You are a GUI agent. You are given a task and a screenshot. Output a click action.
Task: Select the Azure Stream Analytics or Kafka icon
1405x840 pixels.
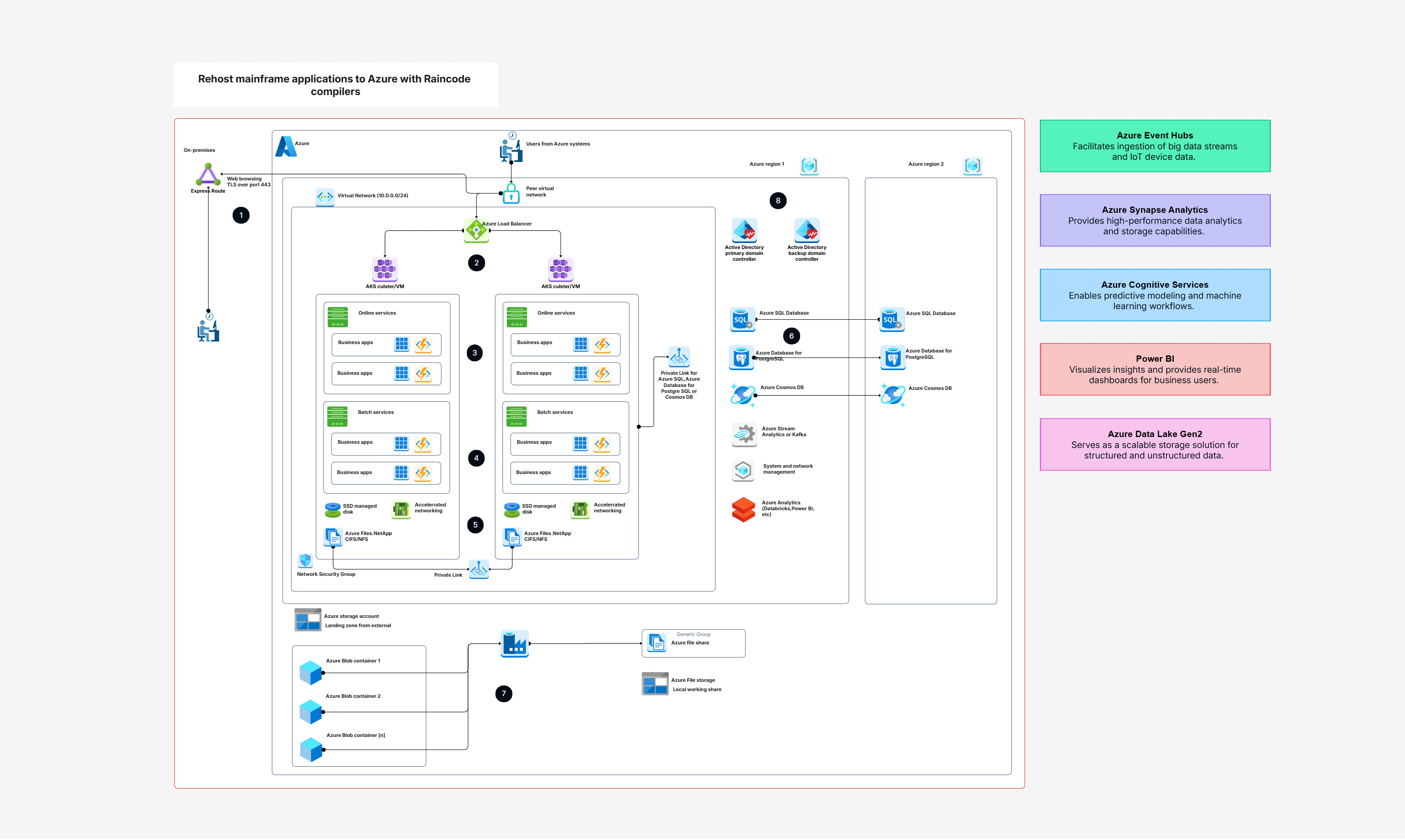744,434
